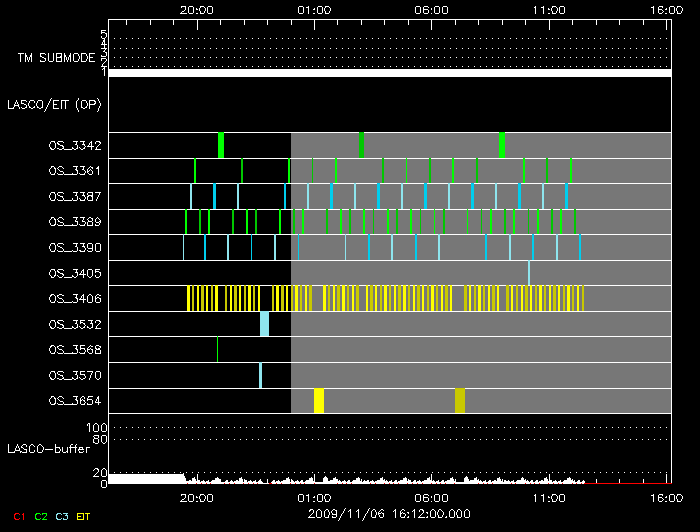Click the cyan marker in the OS_3570 row
Image resolution: width=700 pixels, height=532 pixels.
tap(260, 375)
